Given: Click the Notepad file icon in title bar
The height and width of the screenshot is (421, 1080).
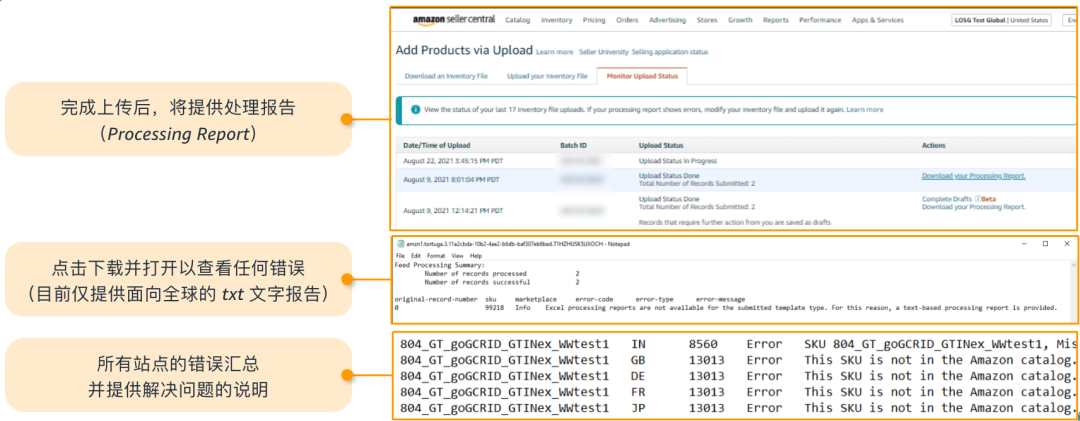Looking at the screenshot, I should pos(401,243).
